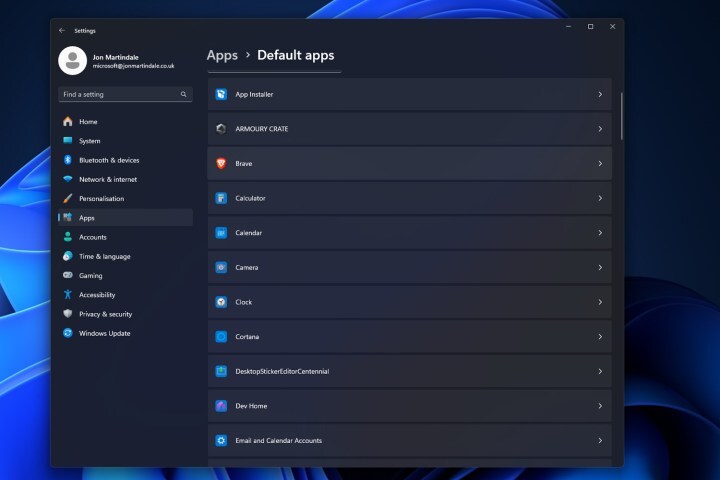Expand the Clock row chevron

(x=600, y=302)
